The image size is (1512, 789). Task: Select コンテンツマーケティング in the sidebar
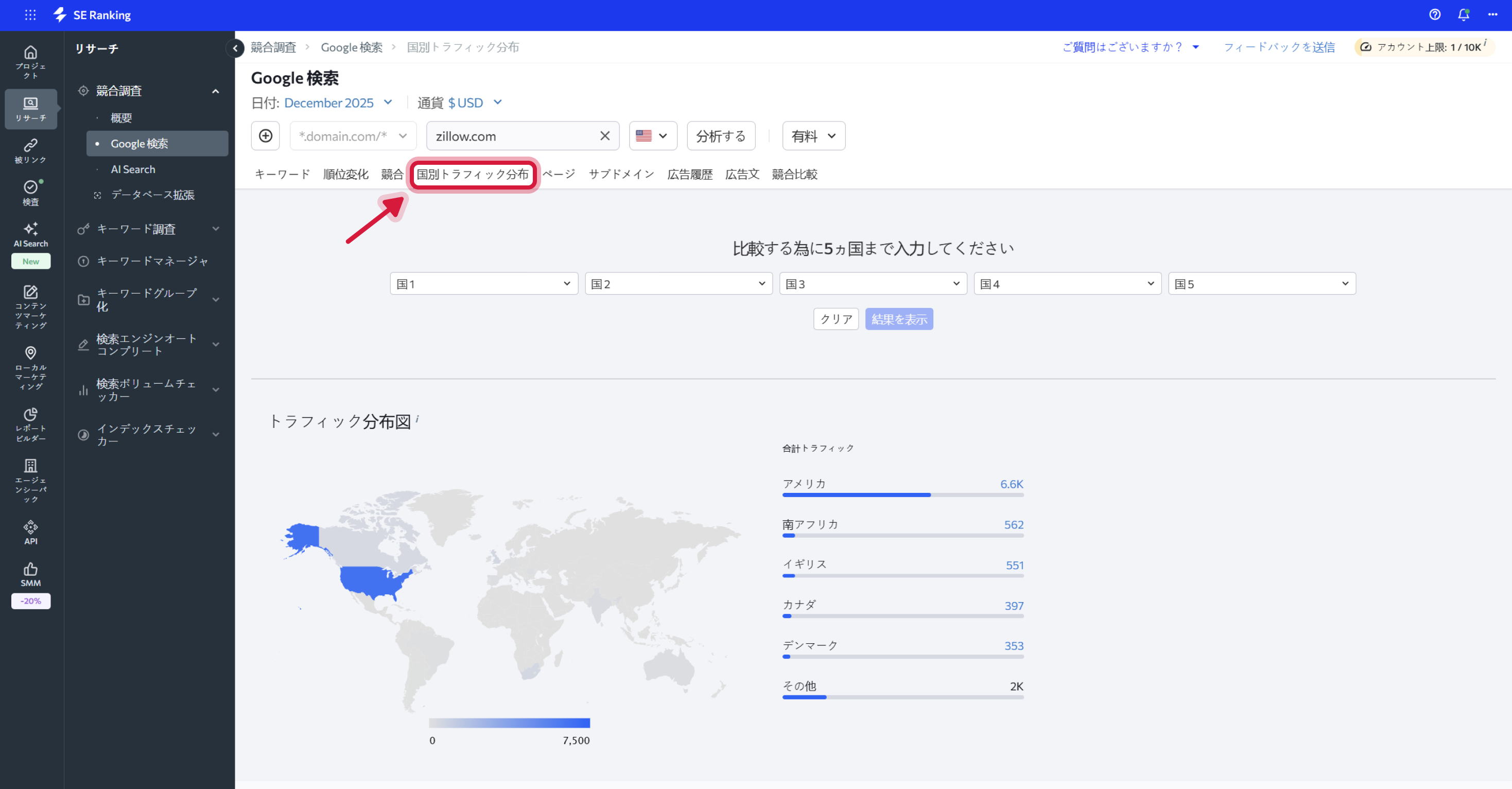pyautogui.click(x=30, y=306)
